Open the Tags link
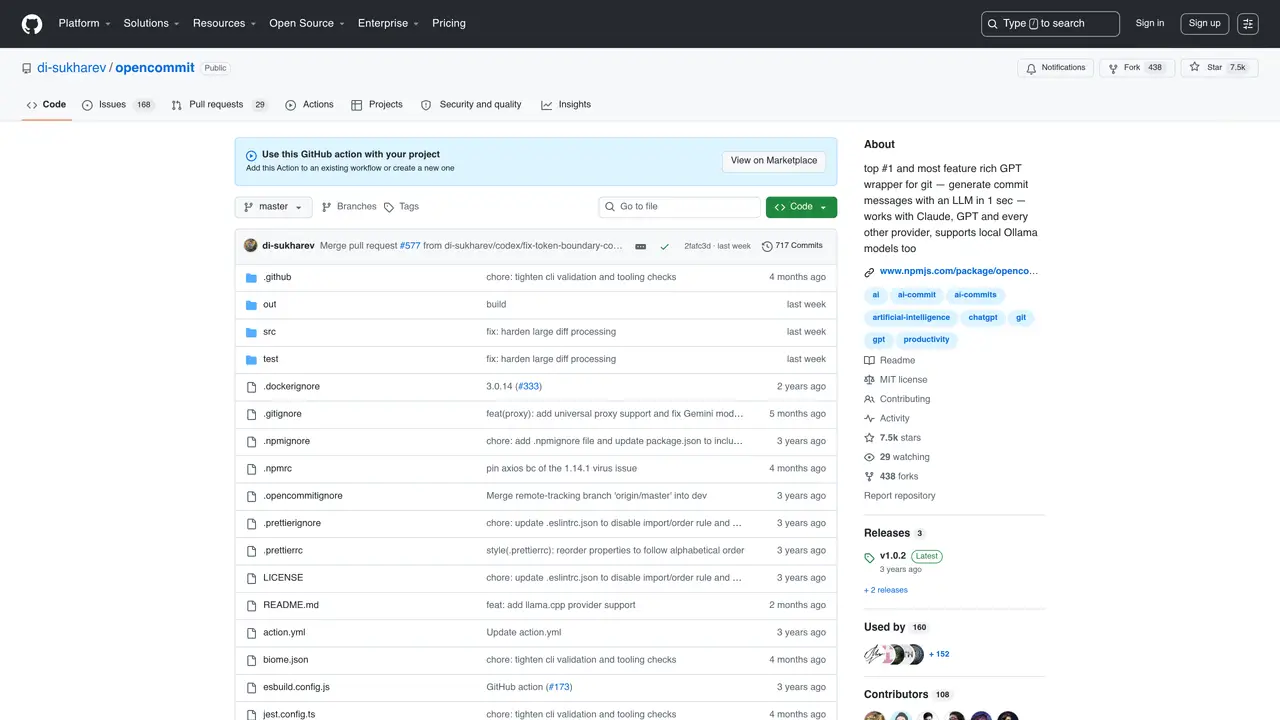 pos(402,207)
